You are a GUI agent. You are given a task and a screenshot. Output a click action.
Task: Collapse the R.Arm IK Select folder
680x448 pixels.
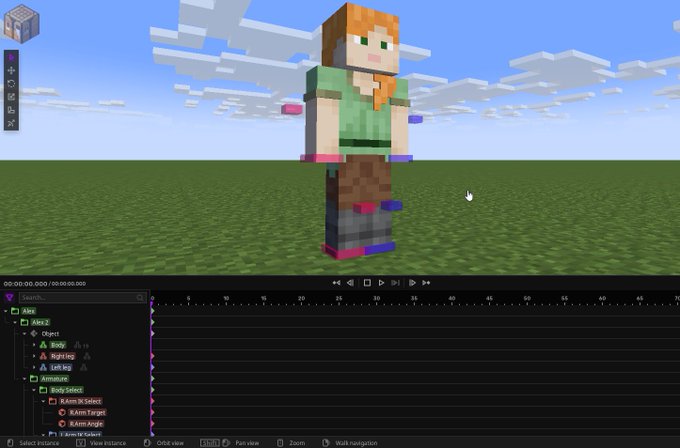tap(43, 401)
